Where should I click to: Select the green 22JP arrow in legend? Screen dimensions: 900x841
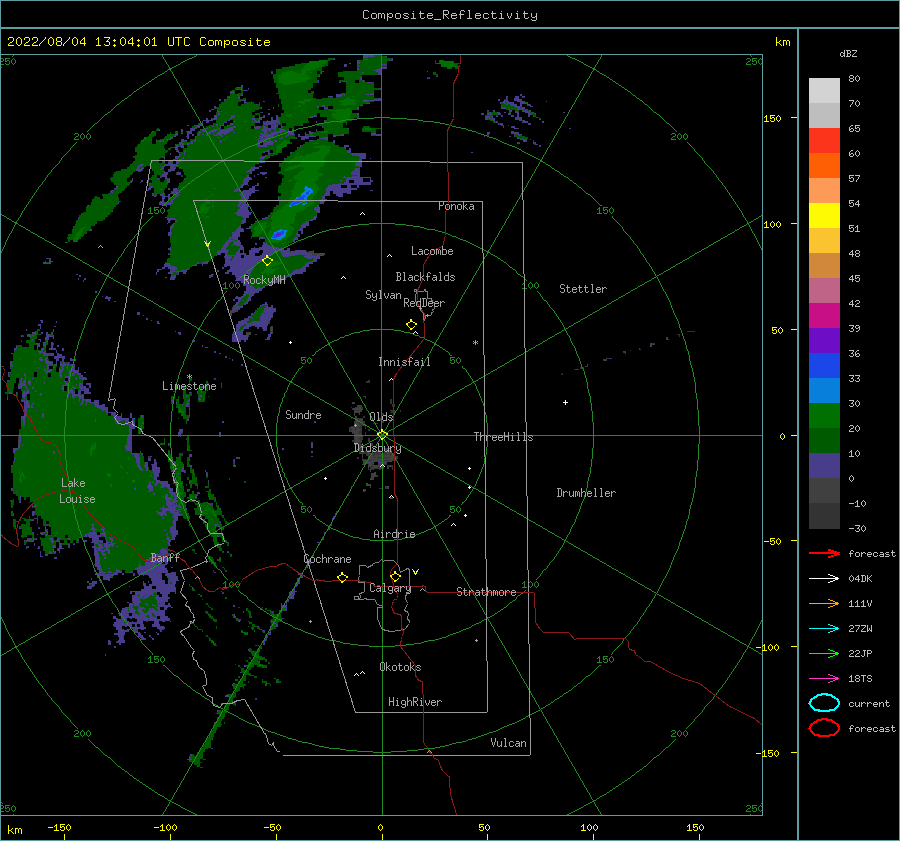tap(824, 653)
